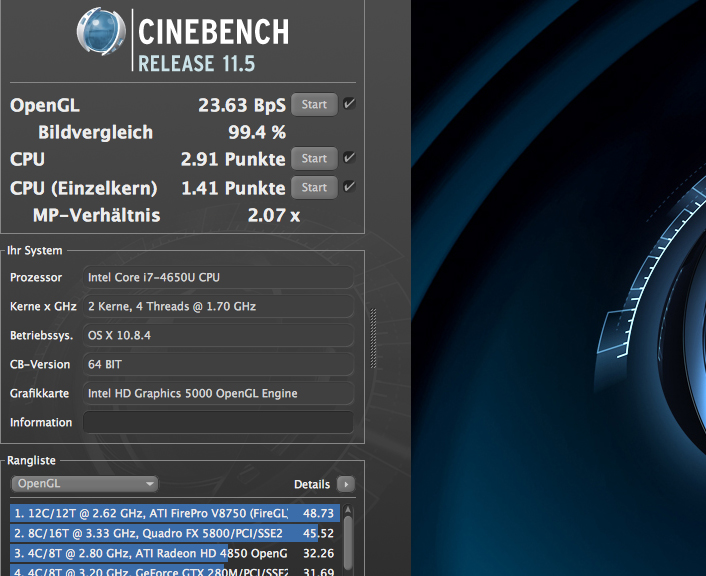This screenshot has width=706, height=576.
Task: Select ranking row ATI Radeon HD 4850
Action: pos(175,553)
